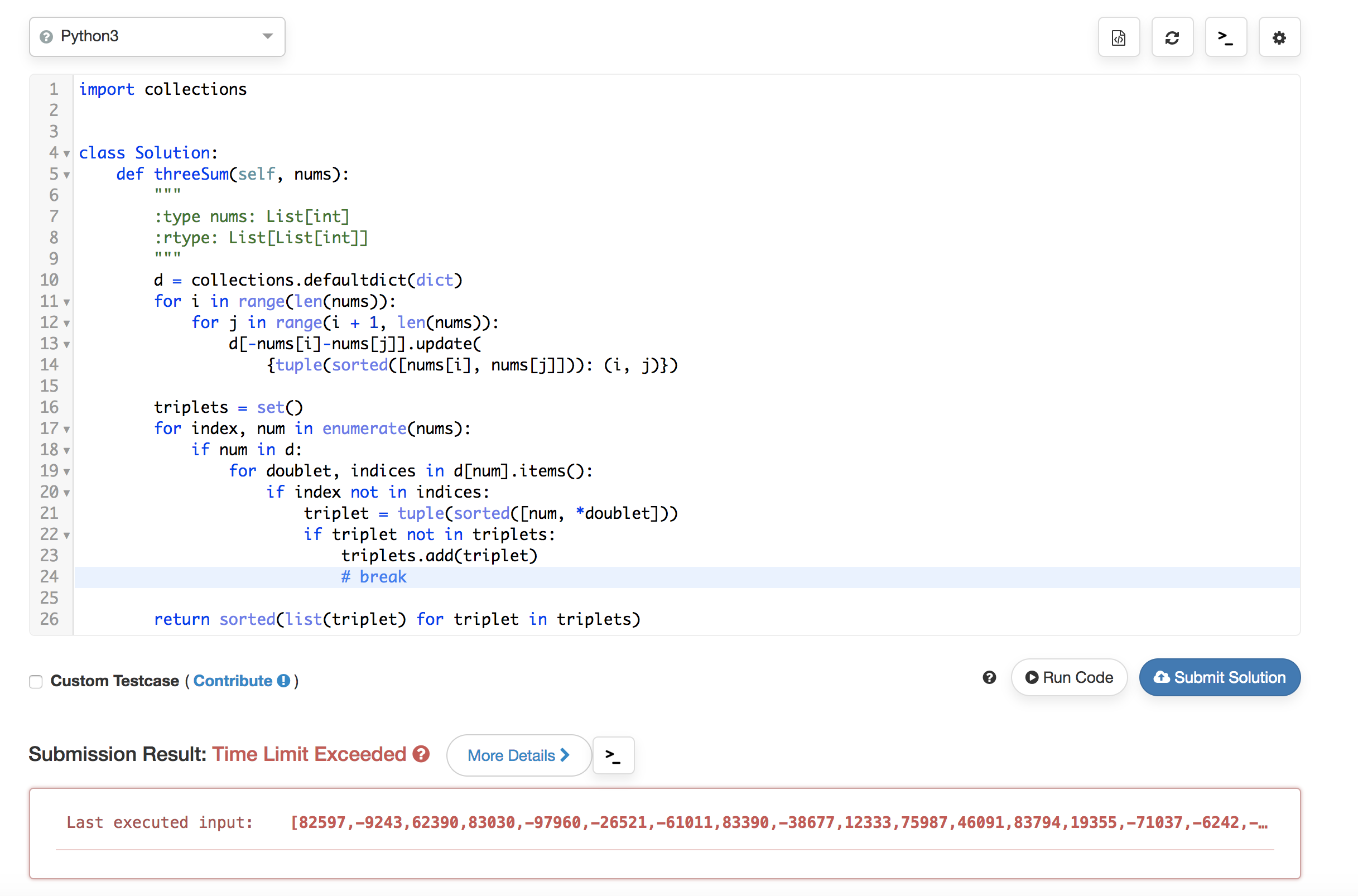Click the Submit Solution button
1358x896 pixels.
1219,677
